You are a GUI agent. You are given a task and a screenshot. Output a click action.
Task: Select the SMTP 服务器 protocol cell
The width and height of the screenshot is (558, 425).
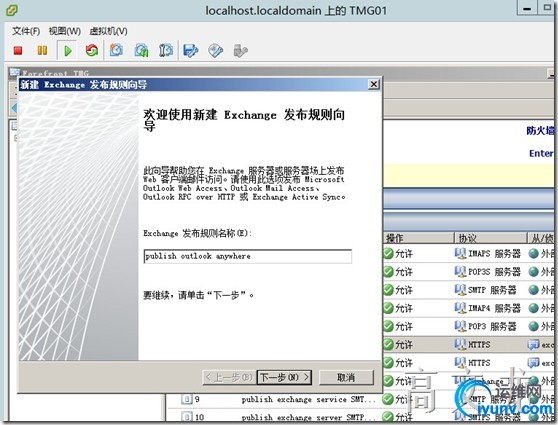click(x=485, y=290)
